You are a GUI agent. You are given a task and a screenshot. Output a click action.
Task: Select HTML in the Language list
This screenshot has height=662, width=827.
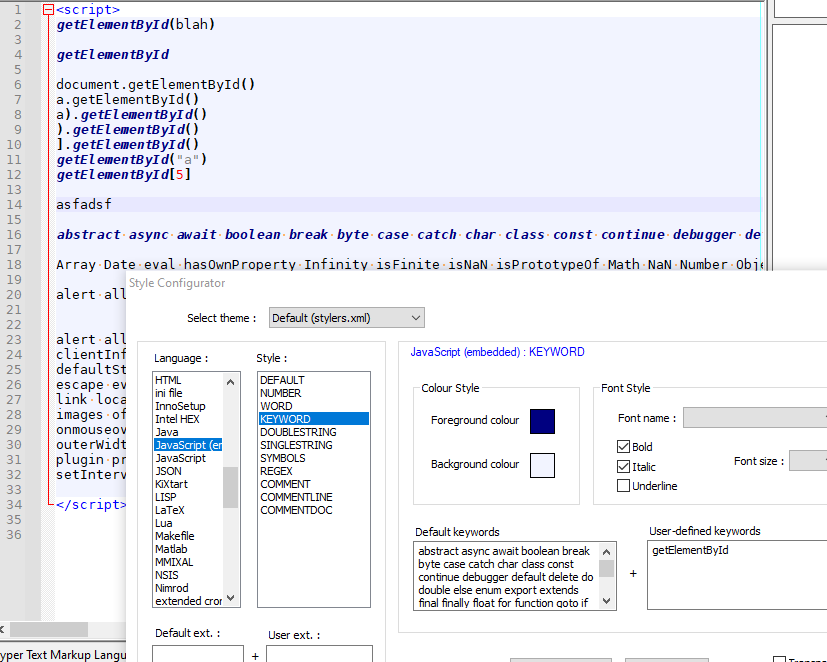[x=168, y=380]
